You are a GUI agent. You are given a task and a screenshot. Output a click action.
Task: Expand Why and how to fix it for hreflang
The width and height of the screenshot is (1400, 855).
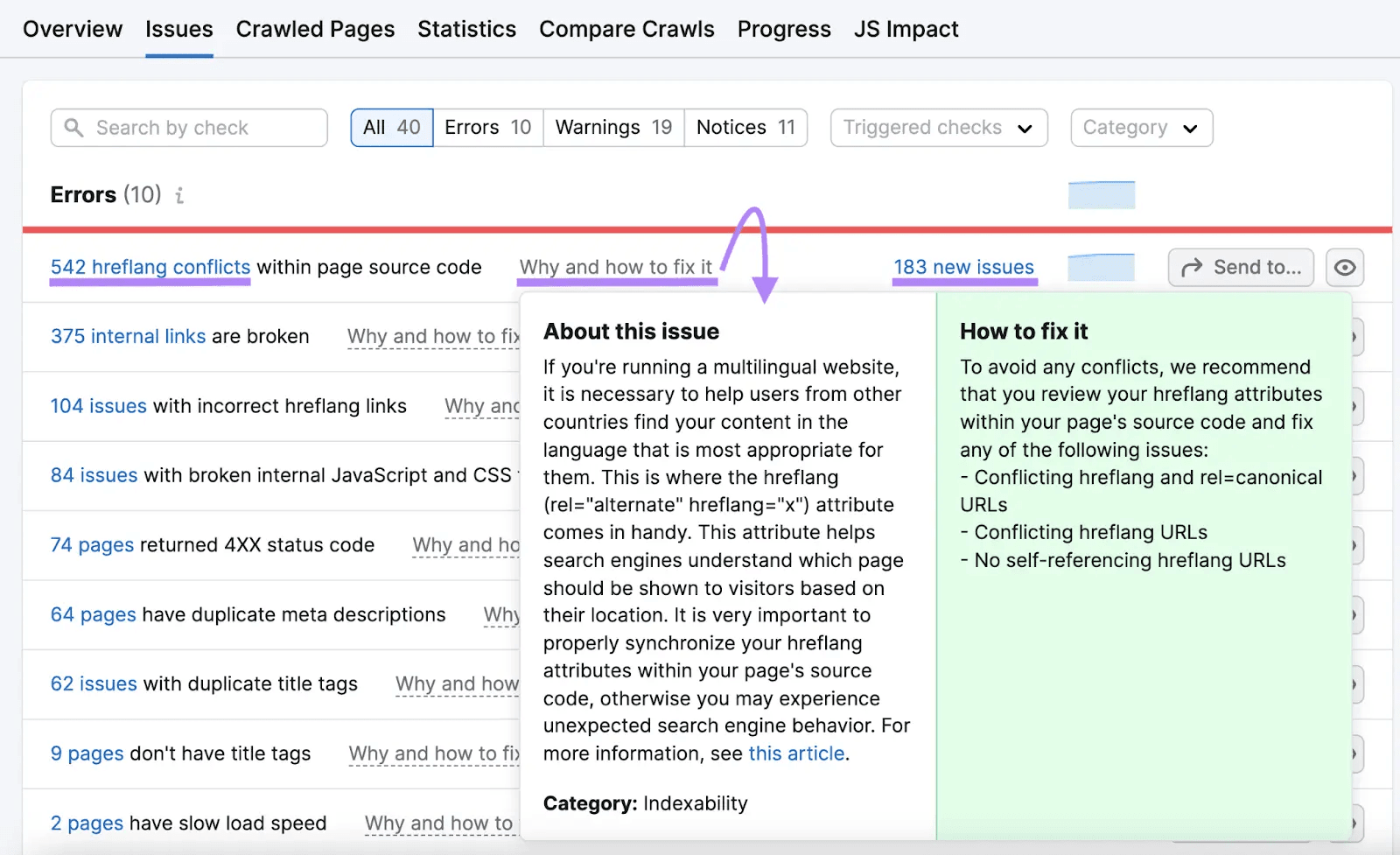(616, 267)
